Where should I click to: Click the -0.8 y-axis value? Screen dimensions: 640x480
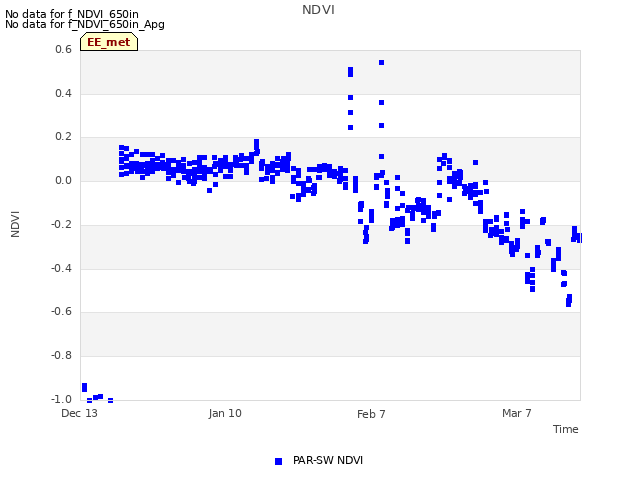coord(61,356)
